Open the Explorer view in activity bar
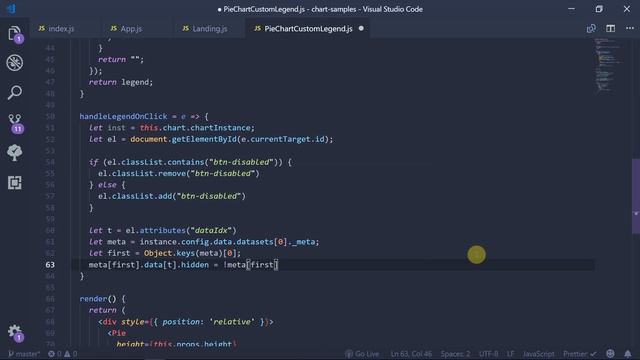640x360 pixels. [x=15, y=34]
